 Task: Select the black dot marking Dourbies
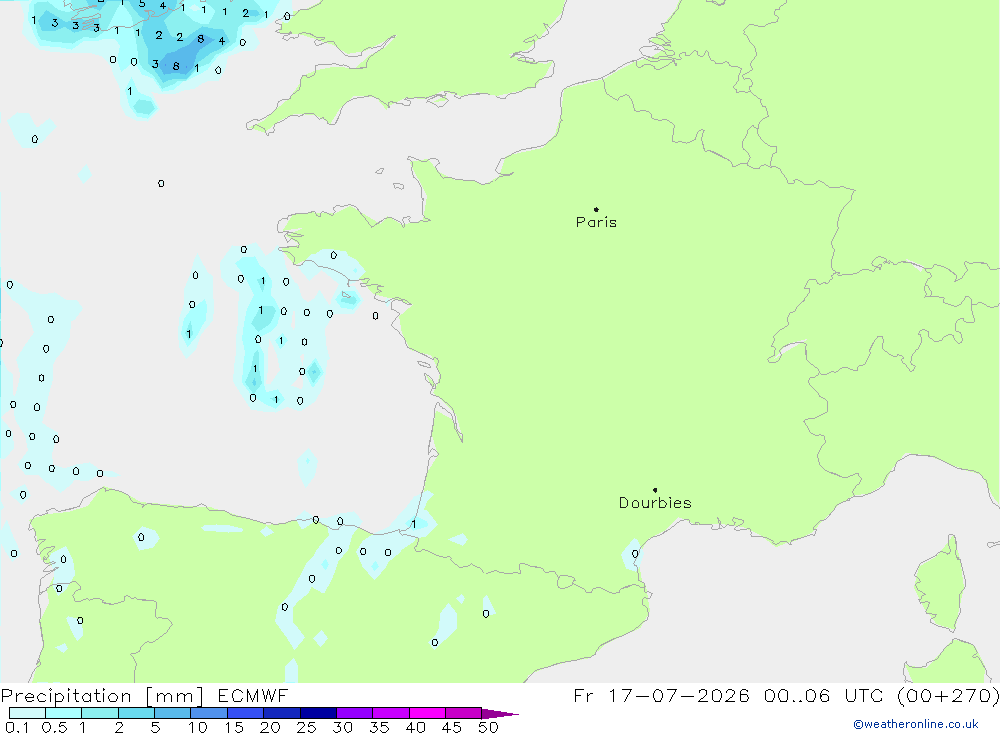655,490
